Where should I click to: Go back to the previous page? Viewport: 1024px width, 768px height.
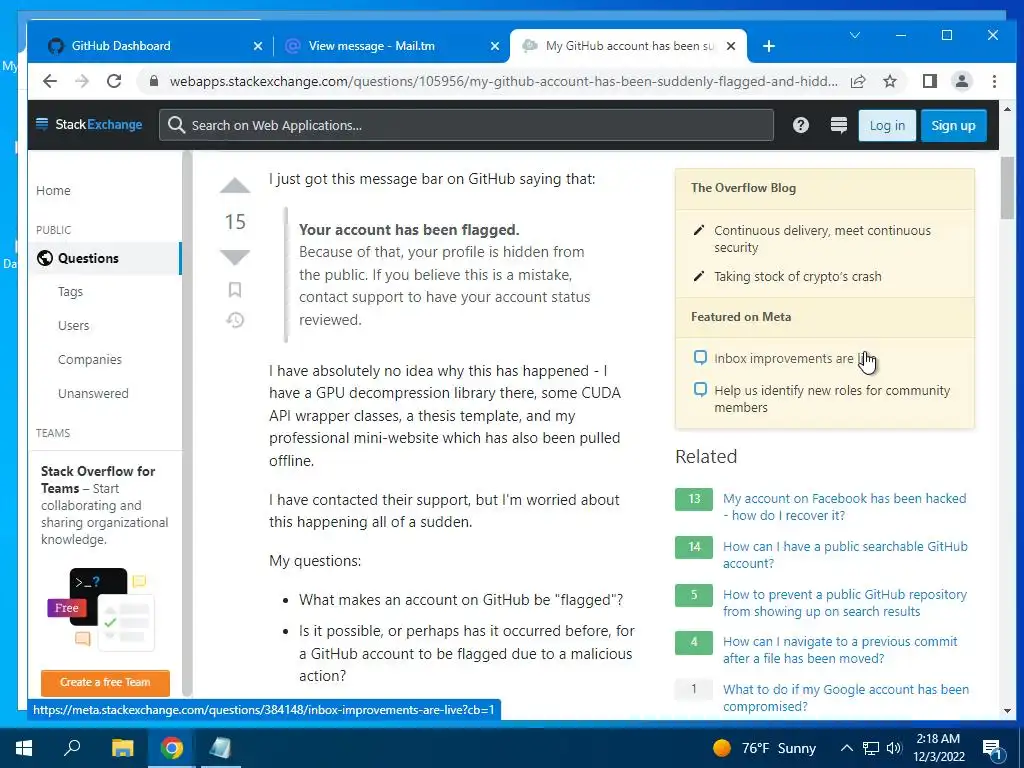[50, 81]
